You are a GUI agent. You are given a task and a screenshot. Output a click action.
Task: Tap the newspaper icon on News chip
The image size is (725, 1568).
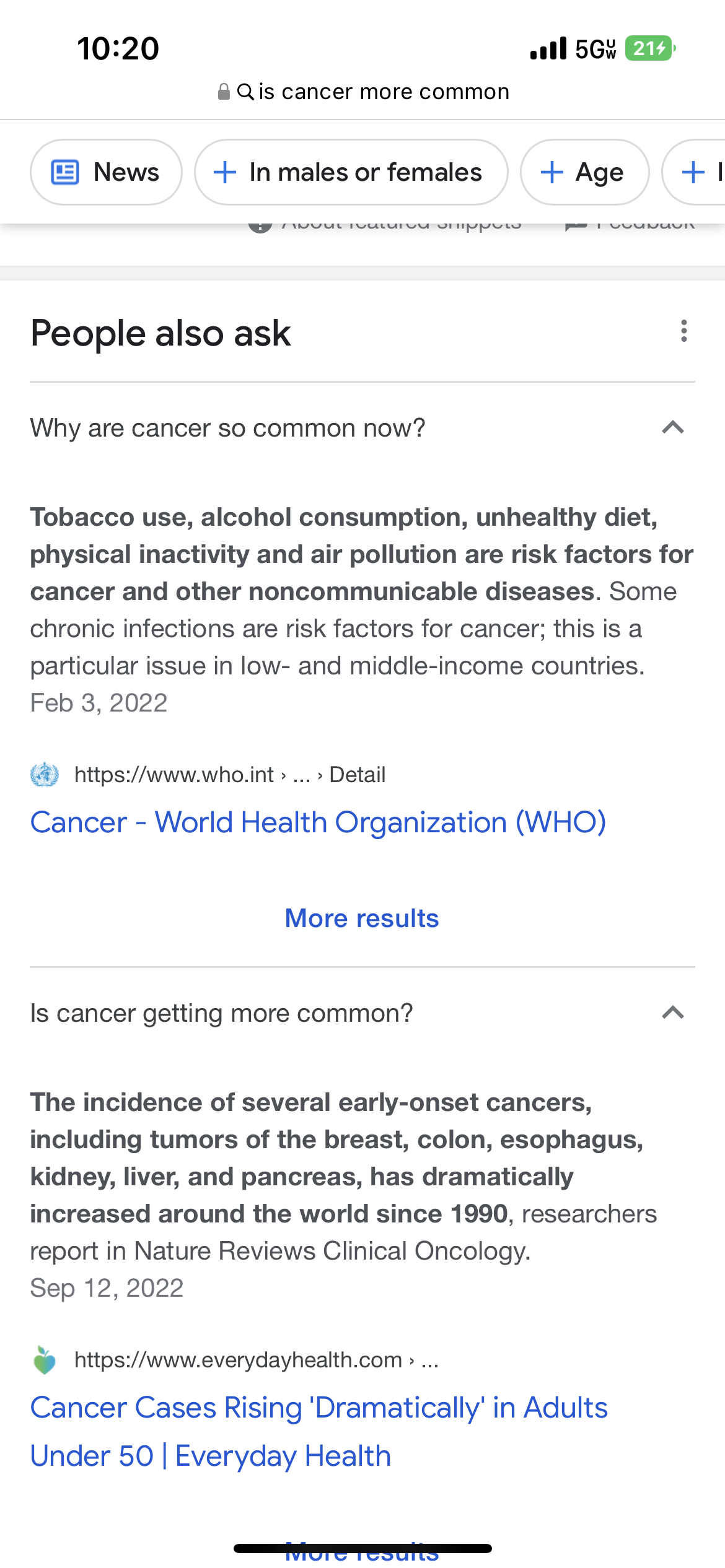[x=65, y=172]
